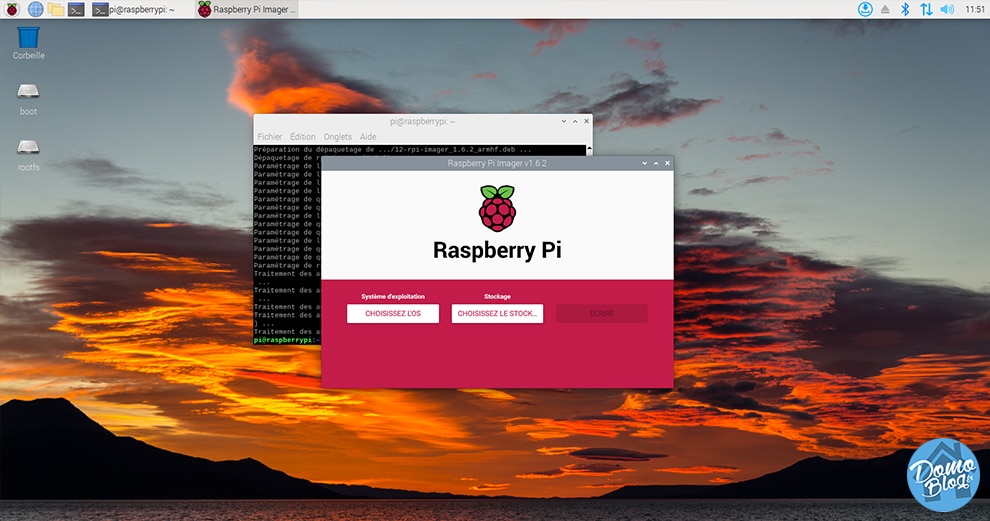Open the Fichier menu in terminal
The width and height of the screenshot is (990, 521).
click(x=270, y=136)
